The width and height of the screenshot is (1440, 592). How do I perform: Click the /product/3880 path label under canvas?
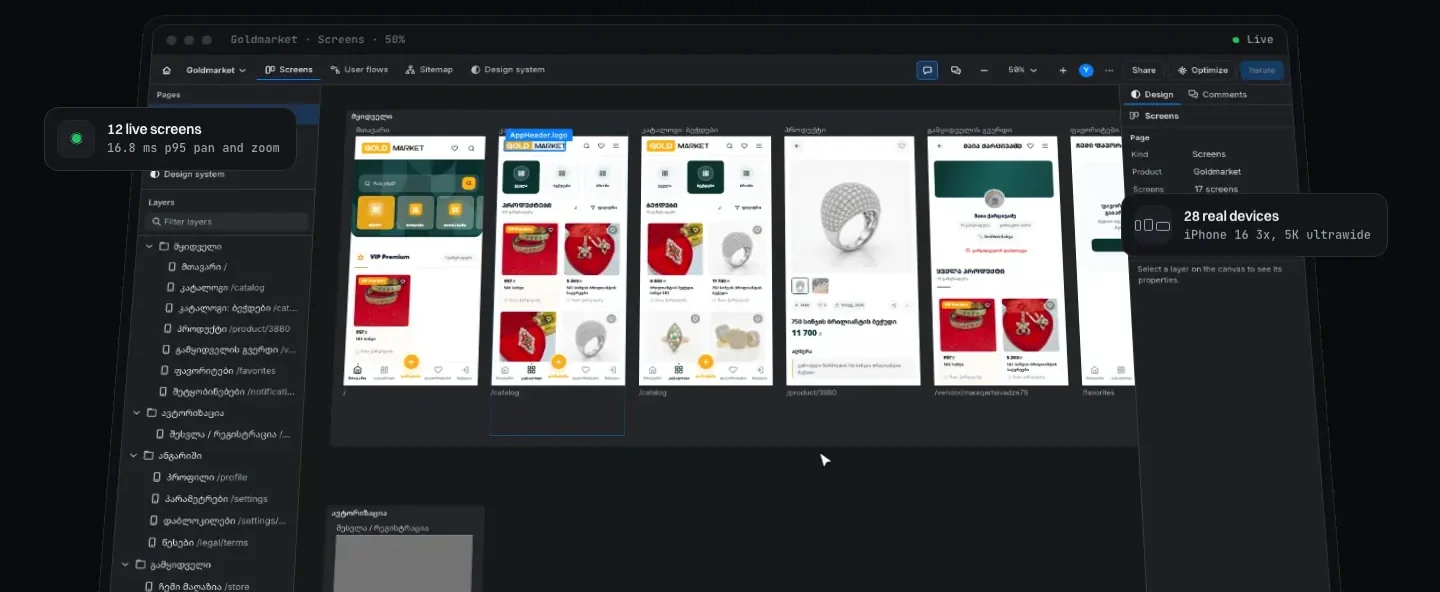tap(811, 392)
